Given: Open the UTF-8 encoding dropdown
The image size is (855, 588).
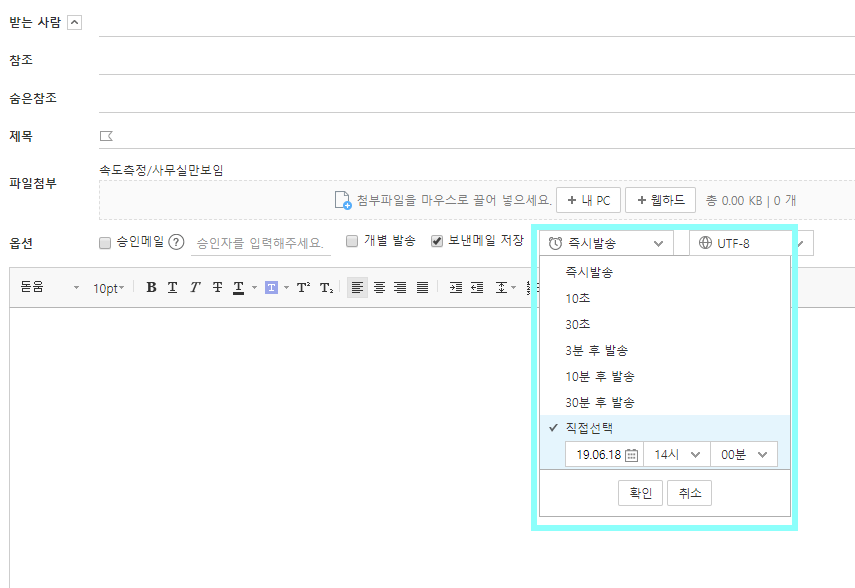Looking at the screenshot, I should 751,243.
